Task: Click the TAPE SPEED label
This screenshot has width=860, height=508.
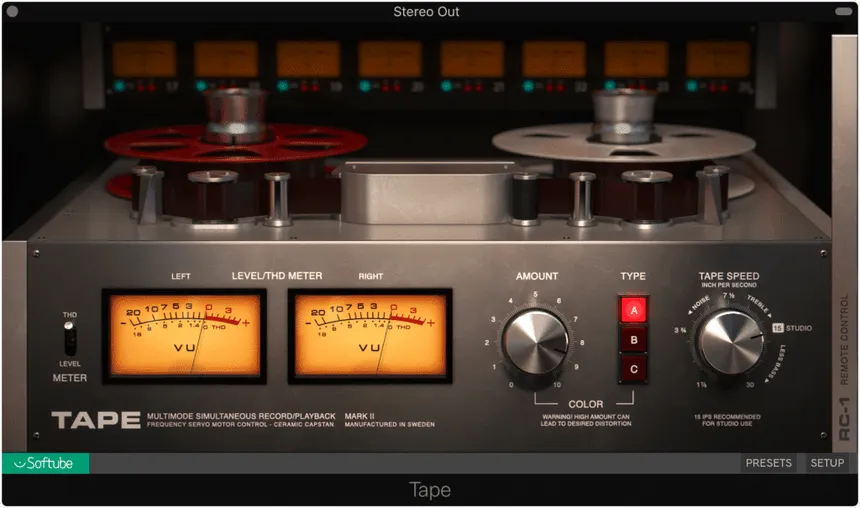Action: (x=729, y=276)
